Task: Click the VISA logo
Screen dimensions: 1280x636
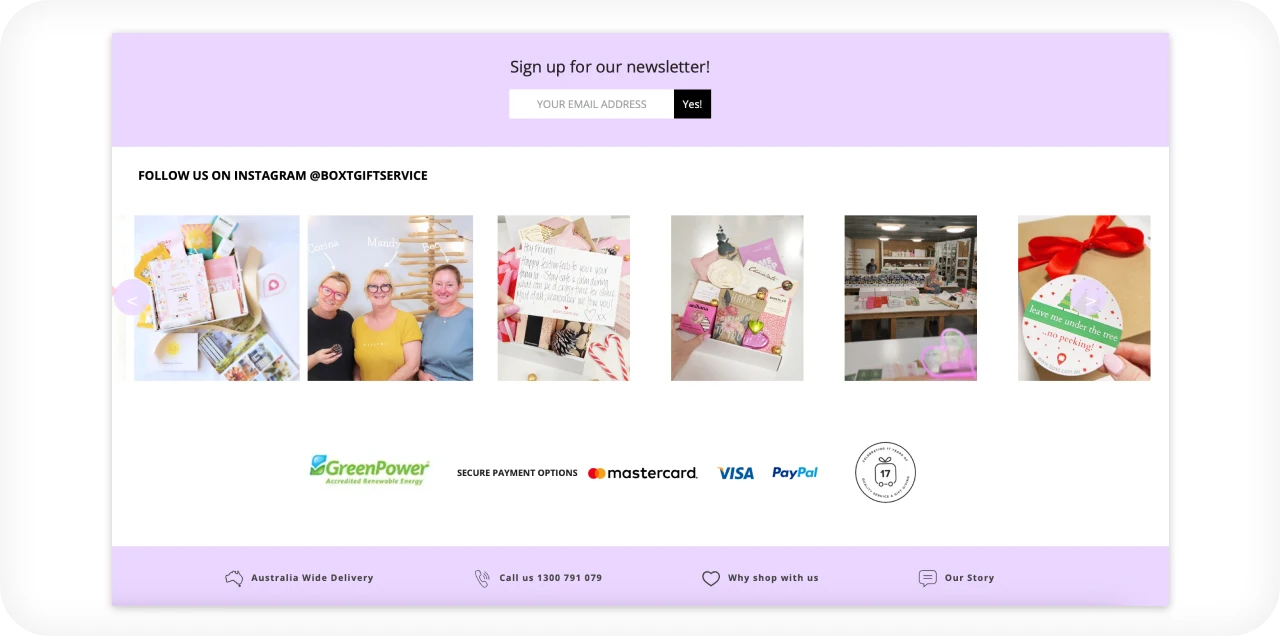Action: click(736, 473)
